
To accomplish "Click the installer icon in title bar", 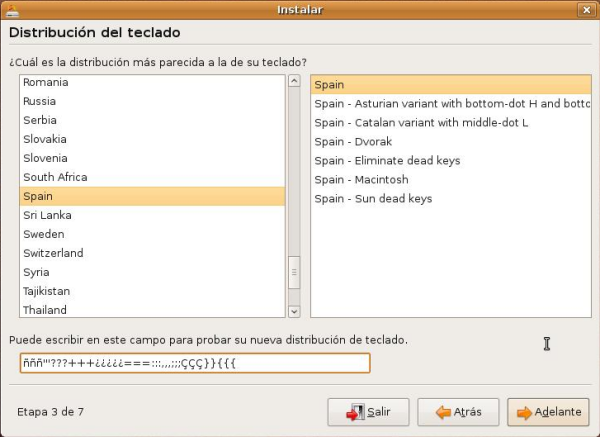I will coord(11,10).
